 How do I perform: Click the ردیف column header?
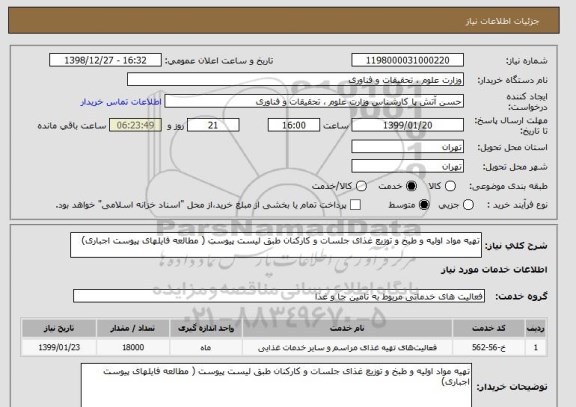(536, 328)
